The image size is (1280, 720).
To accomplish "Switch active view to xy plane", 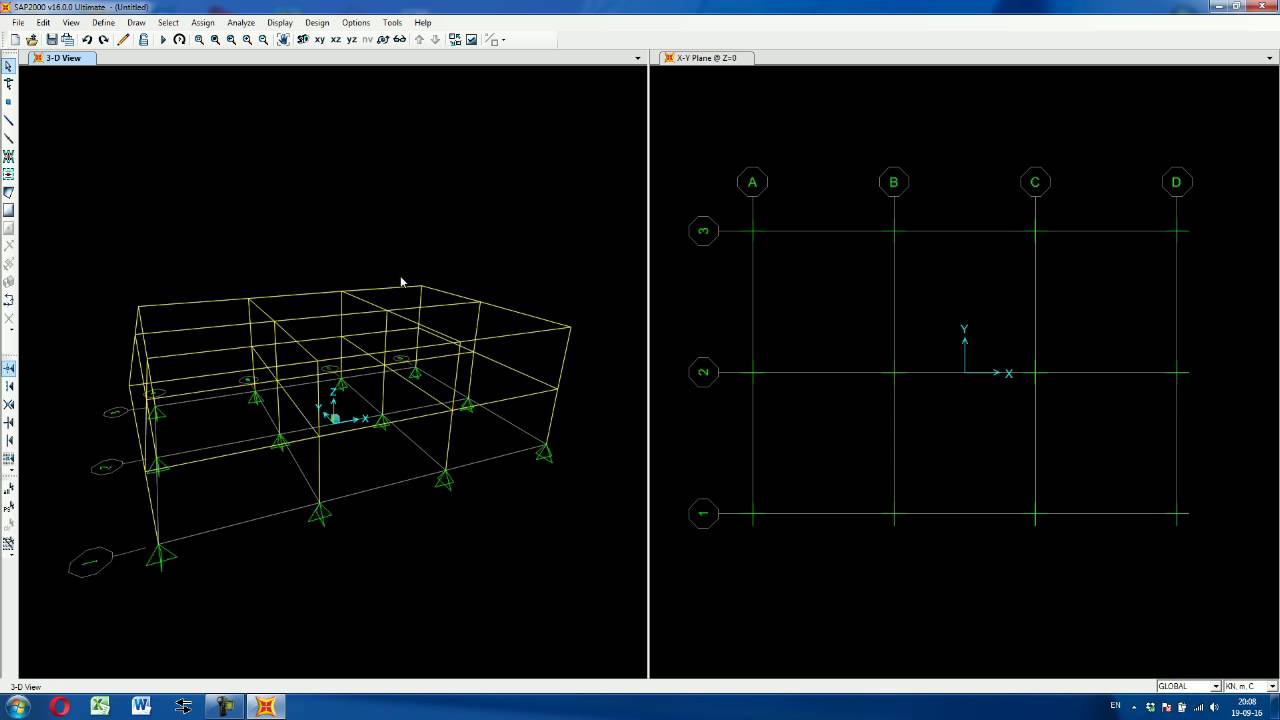I will pos(319,40).
